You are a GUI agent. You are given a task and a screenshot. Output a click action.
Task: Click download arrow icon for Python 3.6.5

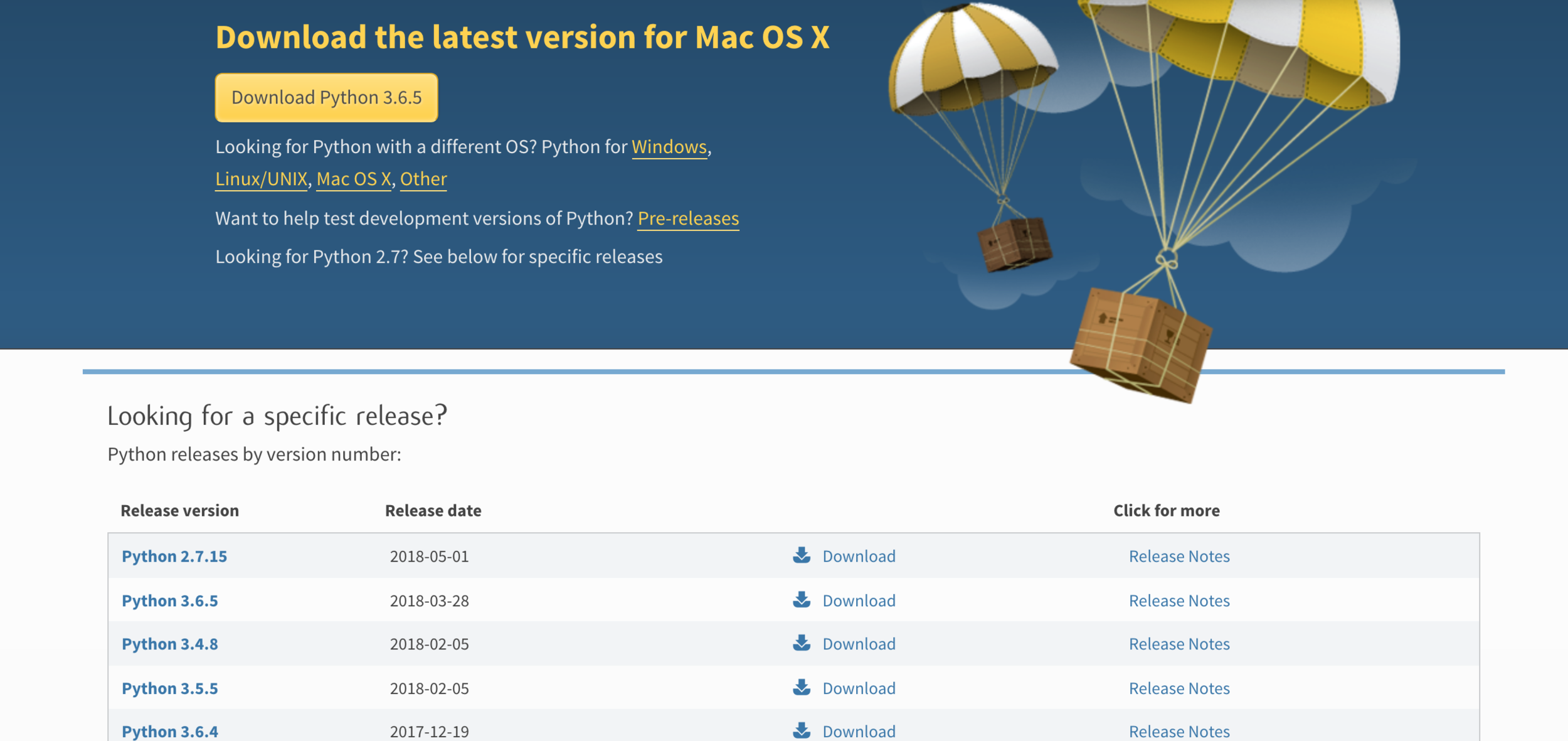point(801,600)
